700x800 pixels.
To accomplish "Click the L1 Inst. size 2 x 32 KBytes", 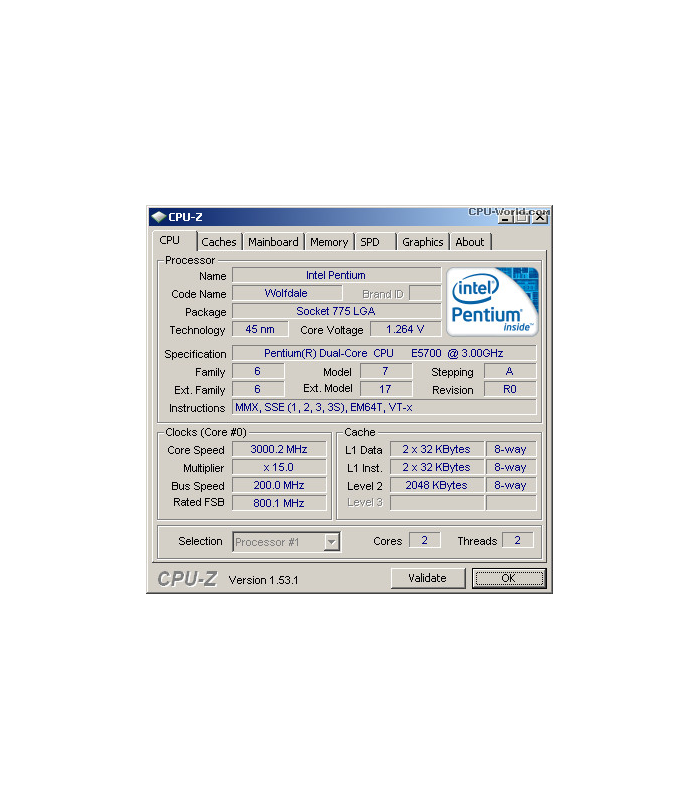I will (437, 467).
